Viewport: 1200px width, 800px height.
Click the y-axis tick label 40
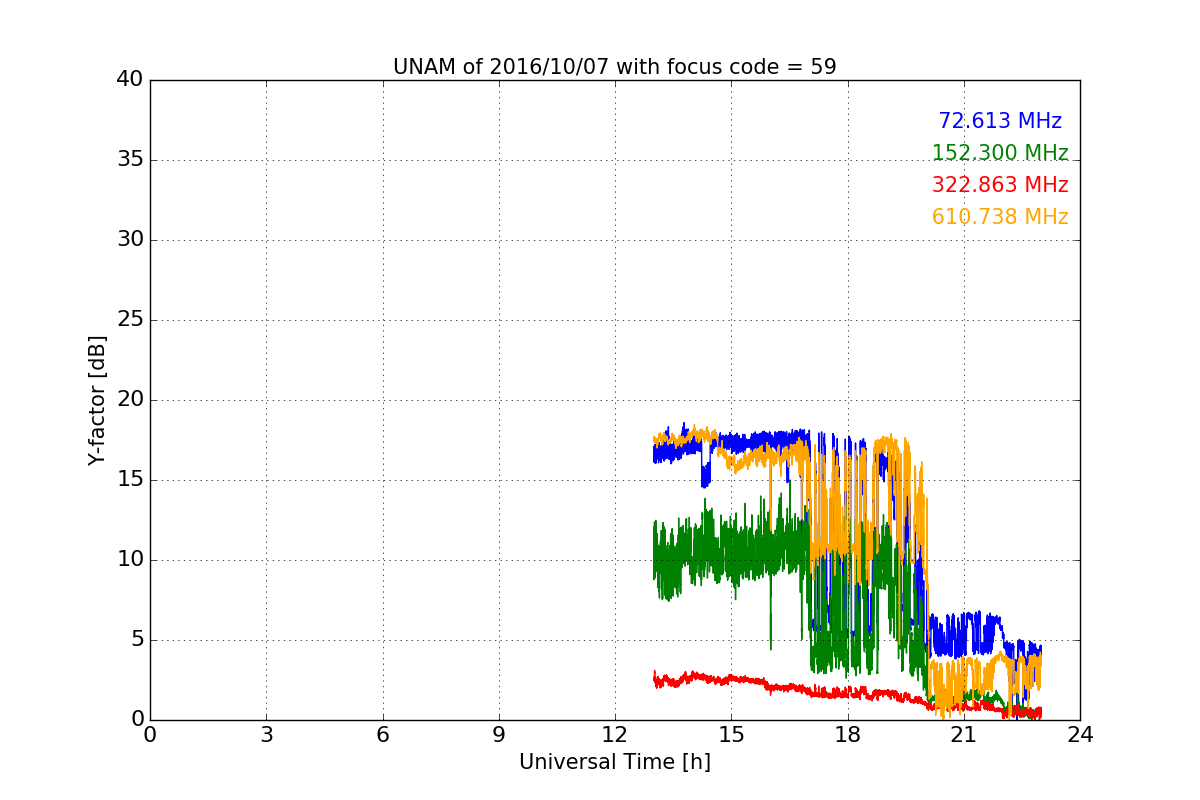[130, 80]
